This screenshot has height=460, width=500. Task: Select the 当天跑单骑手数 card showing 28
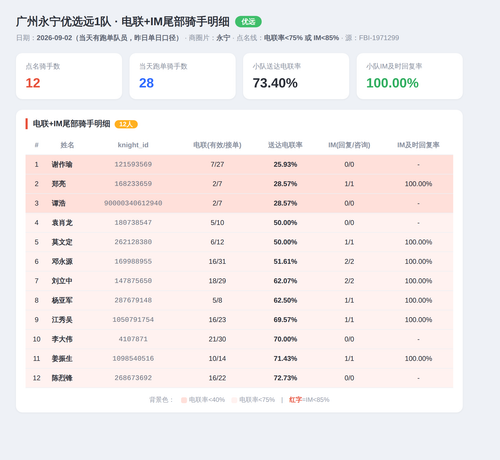coord(182,76)
